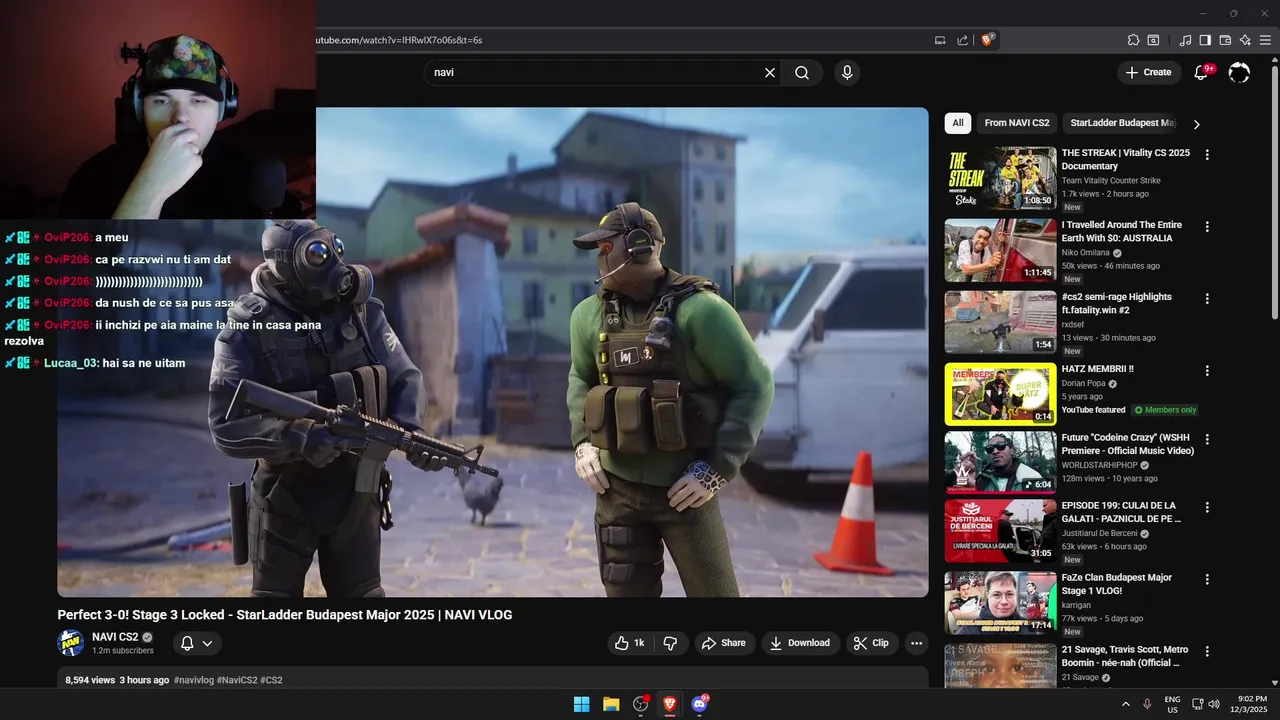This screenshot has width=1280, height=720.
Task: Click the main video player
Action: [x=493, y=352]
